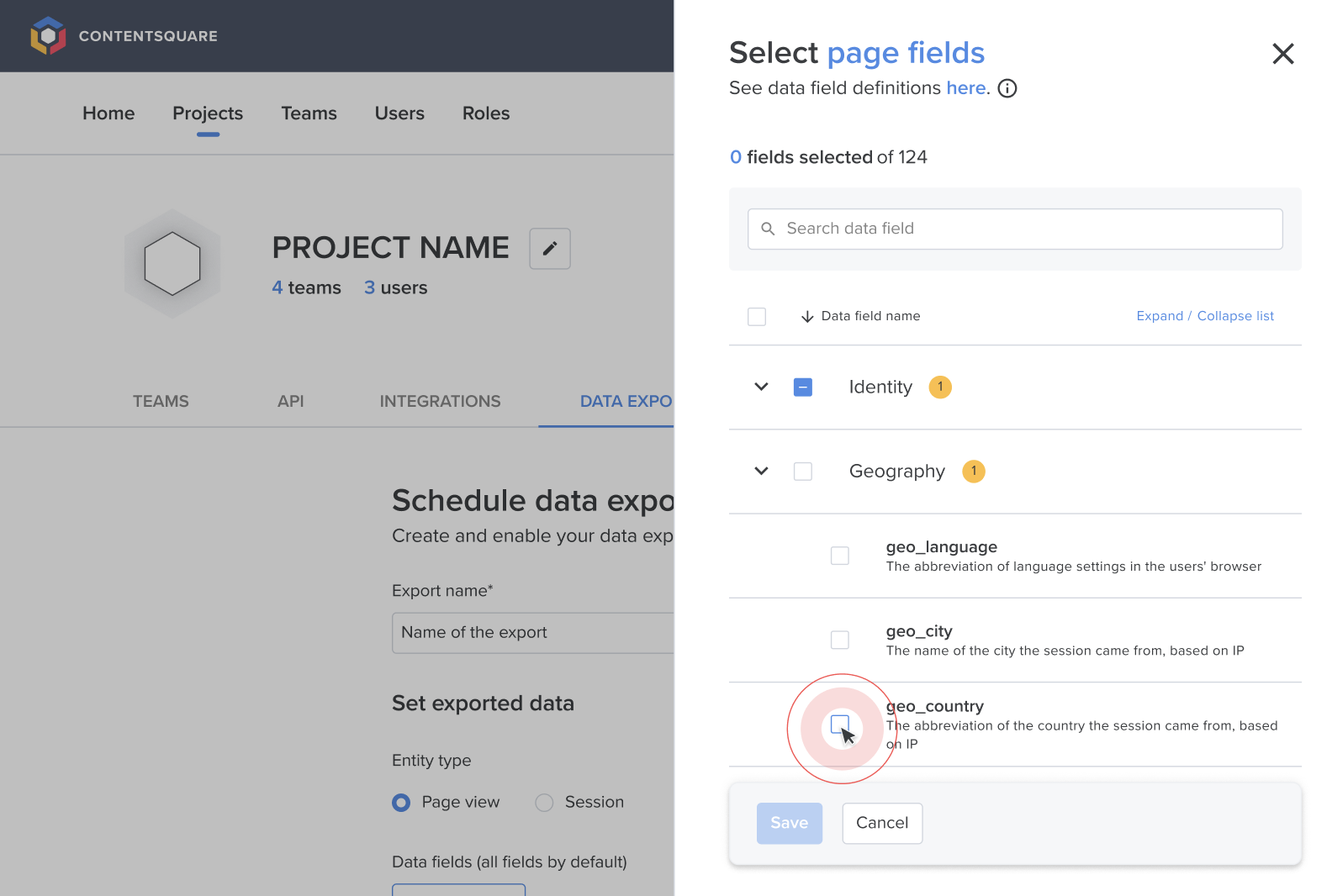Sort by Data field name arrow

point(807,317)
